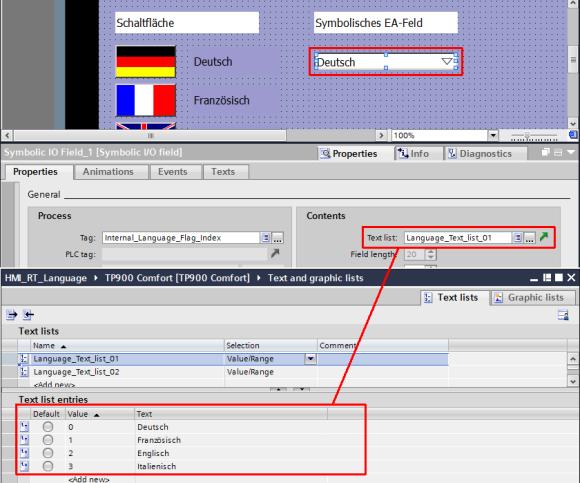The image size is (580, 483).
Task: Open the 100% zoom level dropdown
Action: [x=493, y=135]
